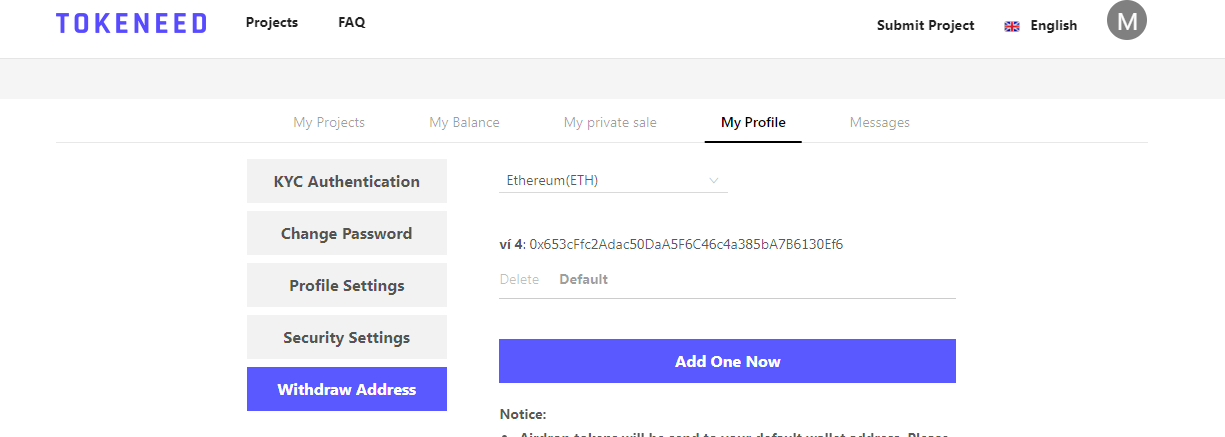Open the Projects menu item
The height and width of the screenshot is (437, 1225).
pyautogui.click(x=271, y=22)
